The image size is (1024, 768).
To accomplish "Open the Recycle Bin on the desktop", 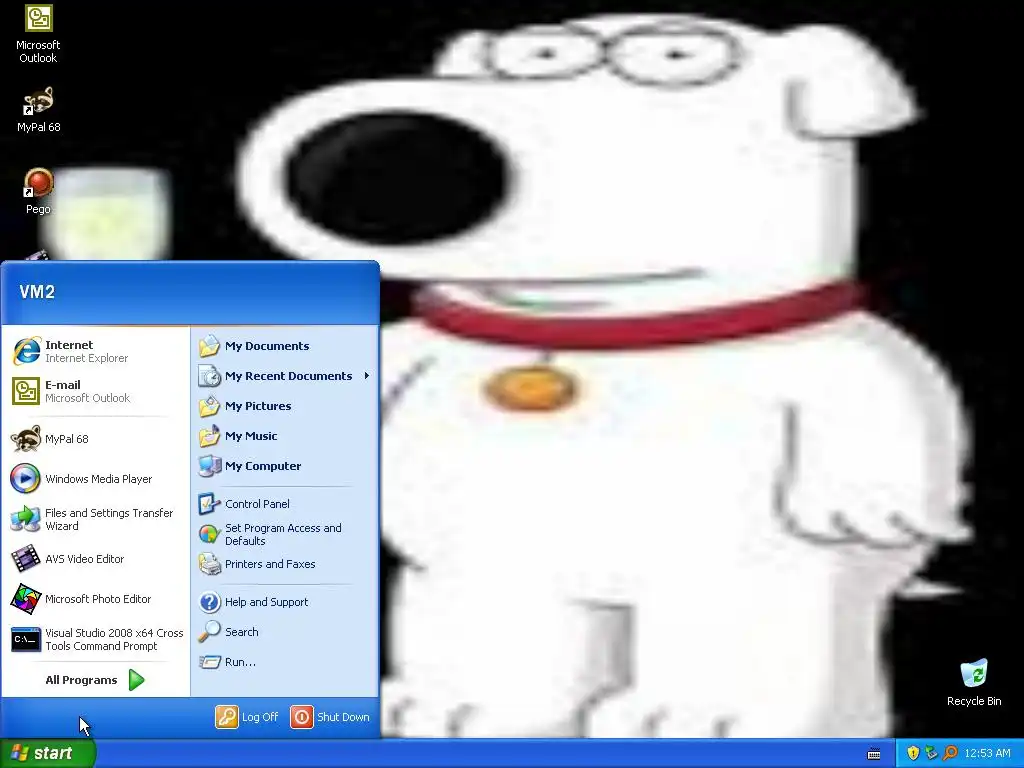I will [x=974, y=682].
